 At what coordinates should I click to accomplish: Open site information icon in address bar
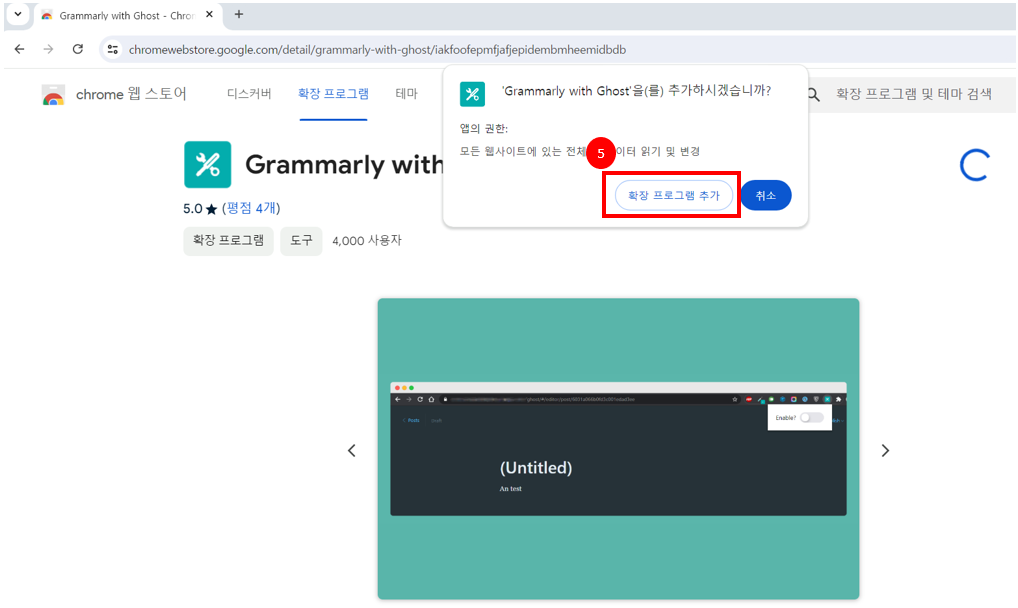[112, 49]
